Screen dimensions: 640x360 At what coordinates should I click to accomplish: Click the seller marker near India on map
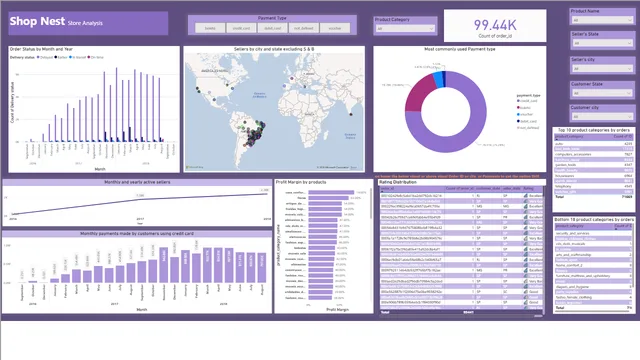pyautogui.click(x=351, y=114)
